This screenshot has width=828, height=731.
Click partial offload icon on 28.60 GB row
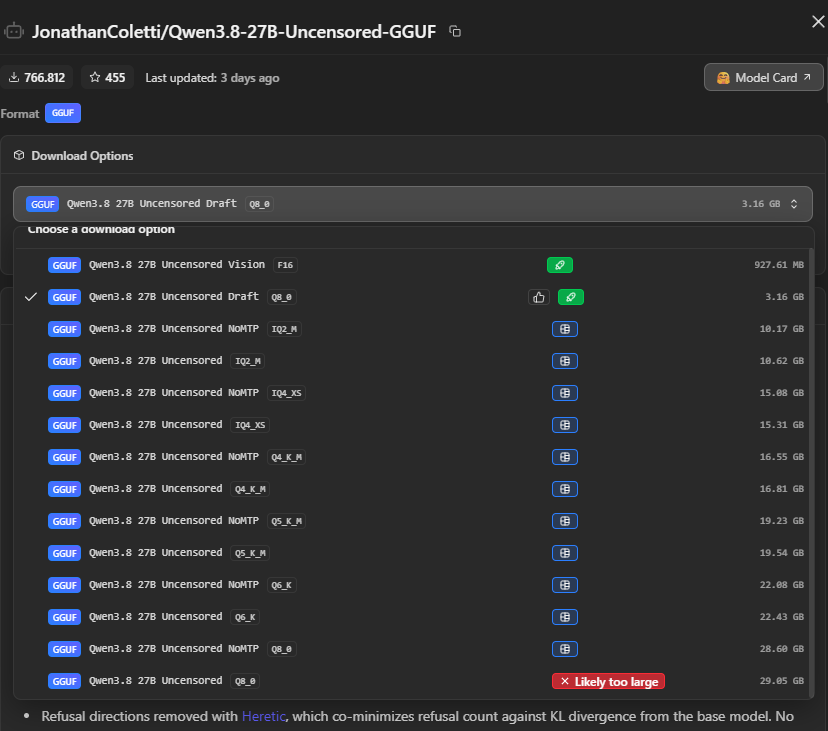[564, 649]
